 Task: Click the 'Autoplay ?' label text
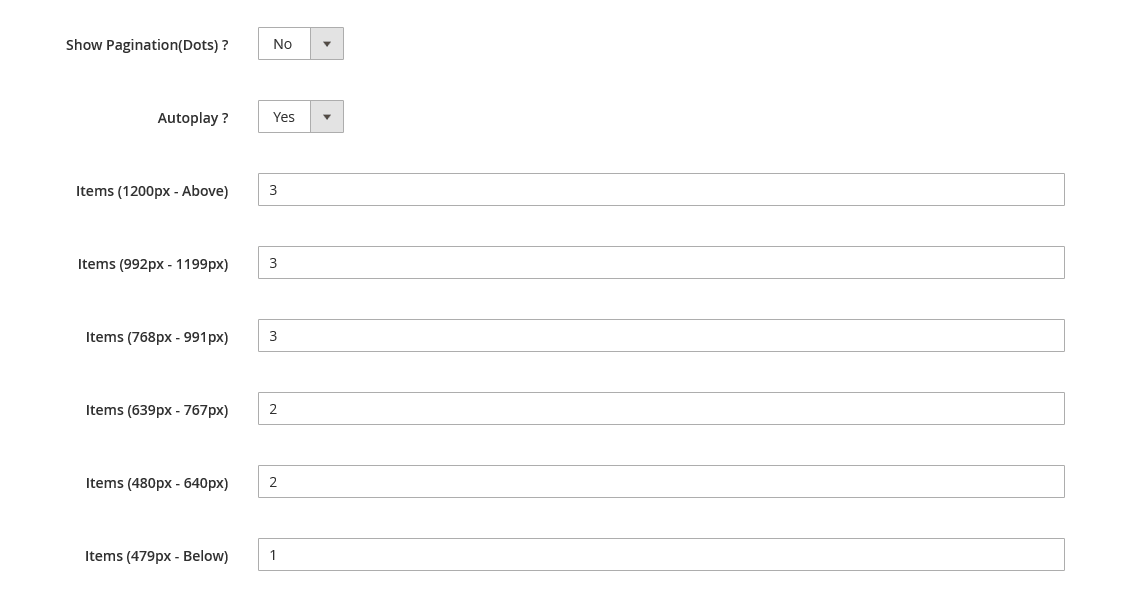pos(193,118)
